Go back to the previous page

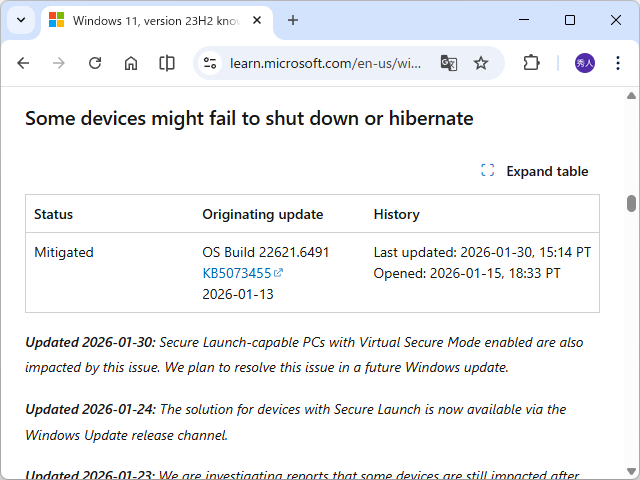click(x=23, y=63)
